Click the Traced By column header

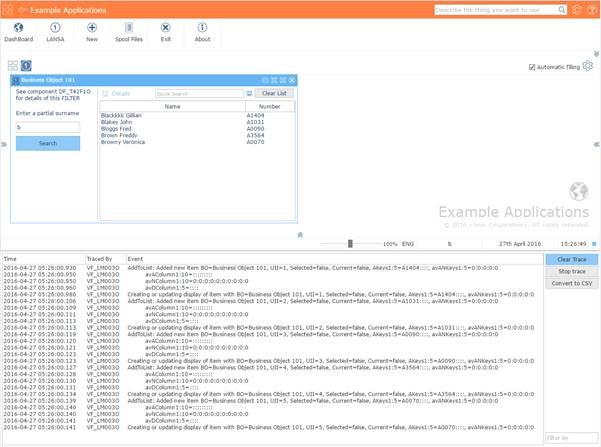click(x=105, y=259)
